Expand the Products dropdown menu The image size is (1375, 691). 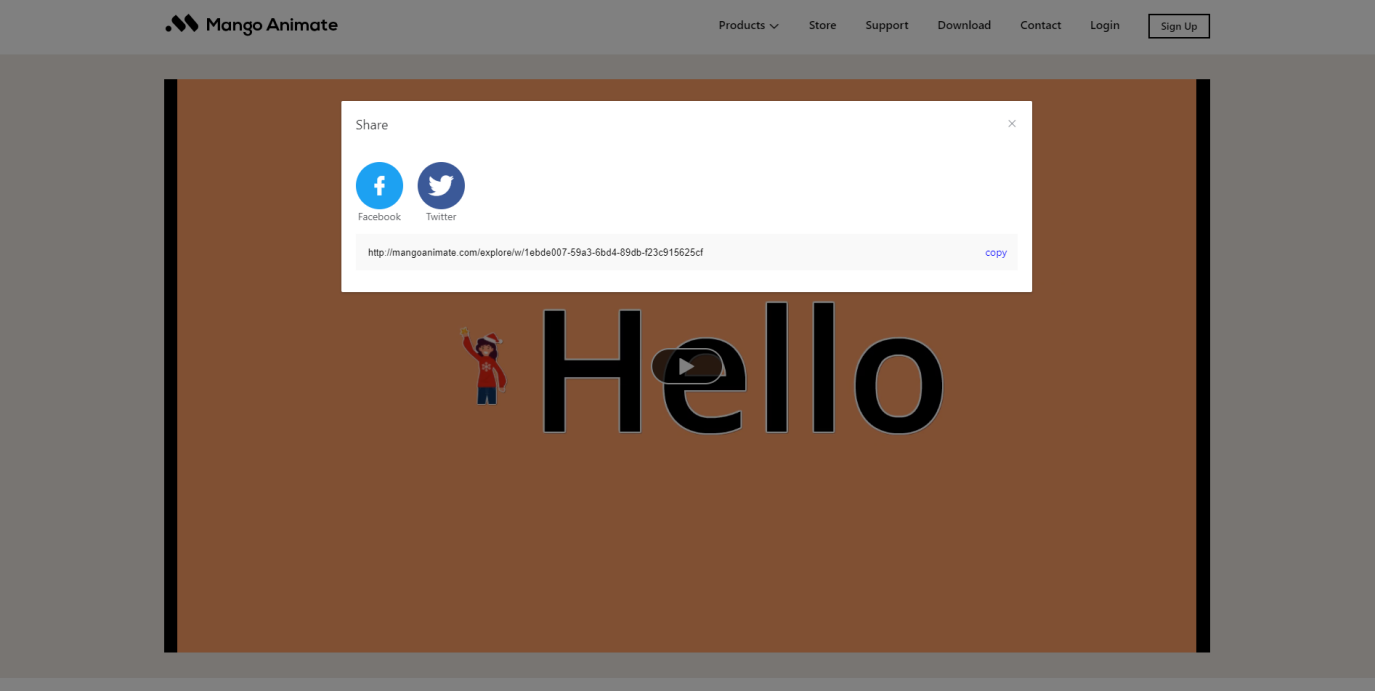coord(748,26)
